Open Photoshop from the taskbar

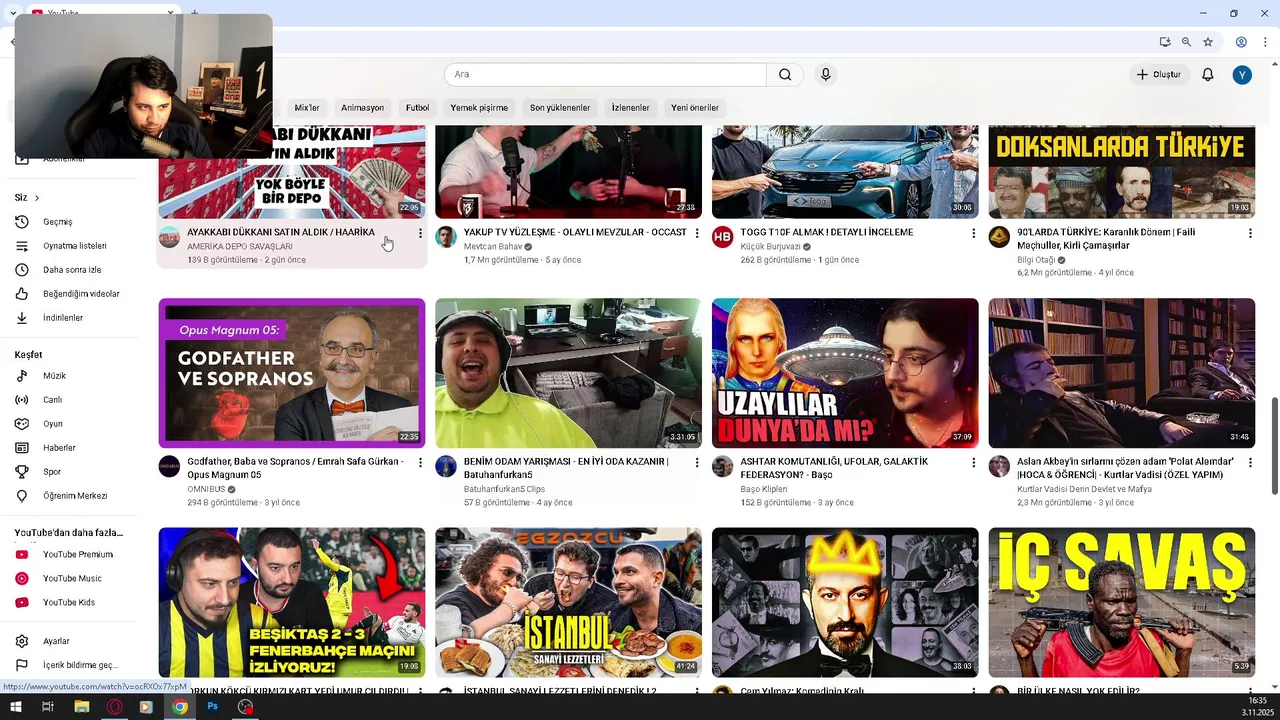click(212, 707)
